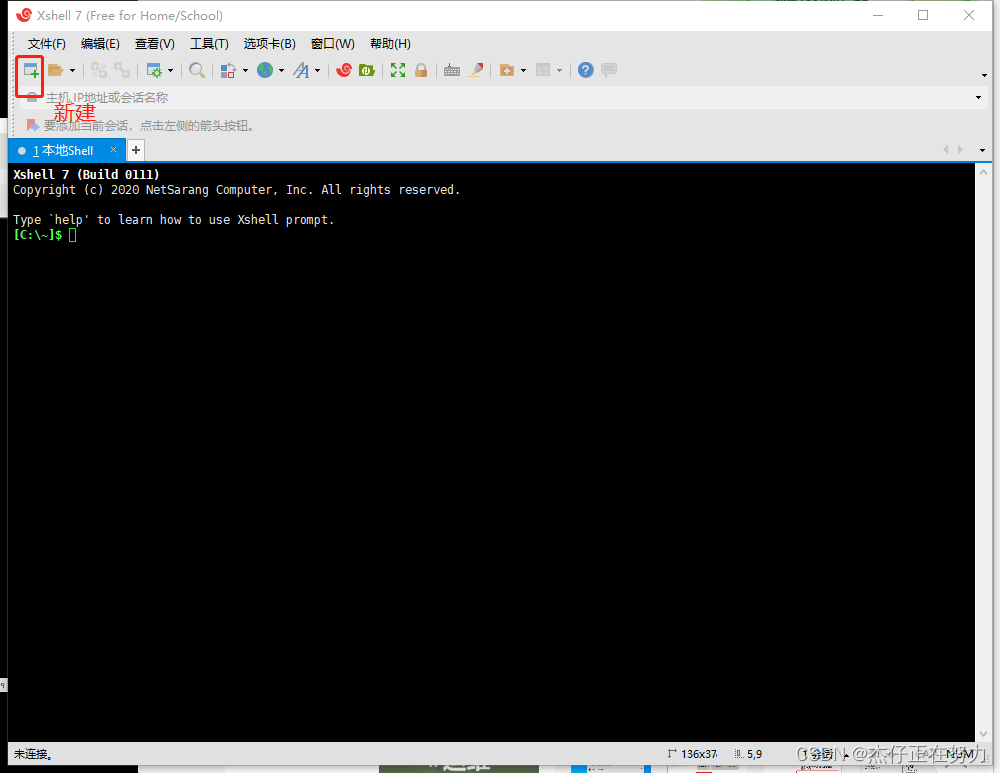Open the 帮助(H) menu

pos(390,43)
